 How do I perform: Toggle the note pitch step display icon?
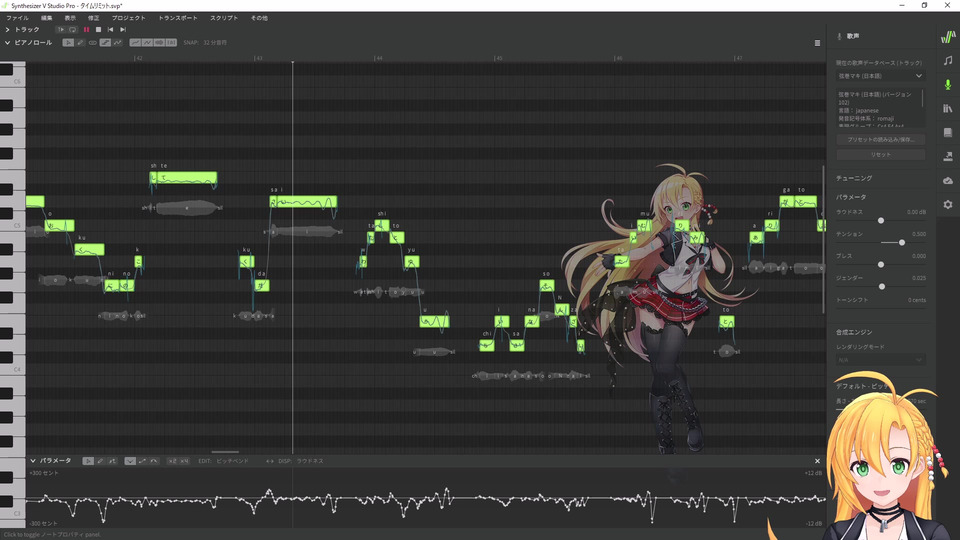105,43
